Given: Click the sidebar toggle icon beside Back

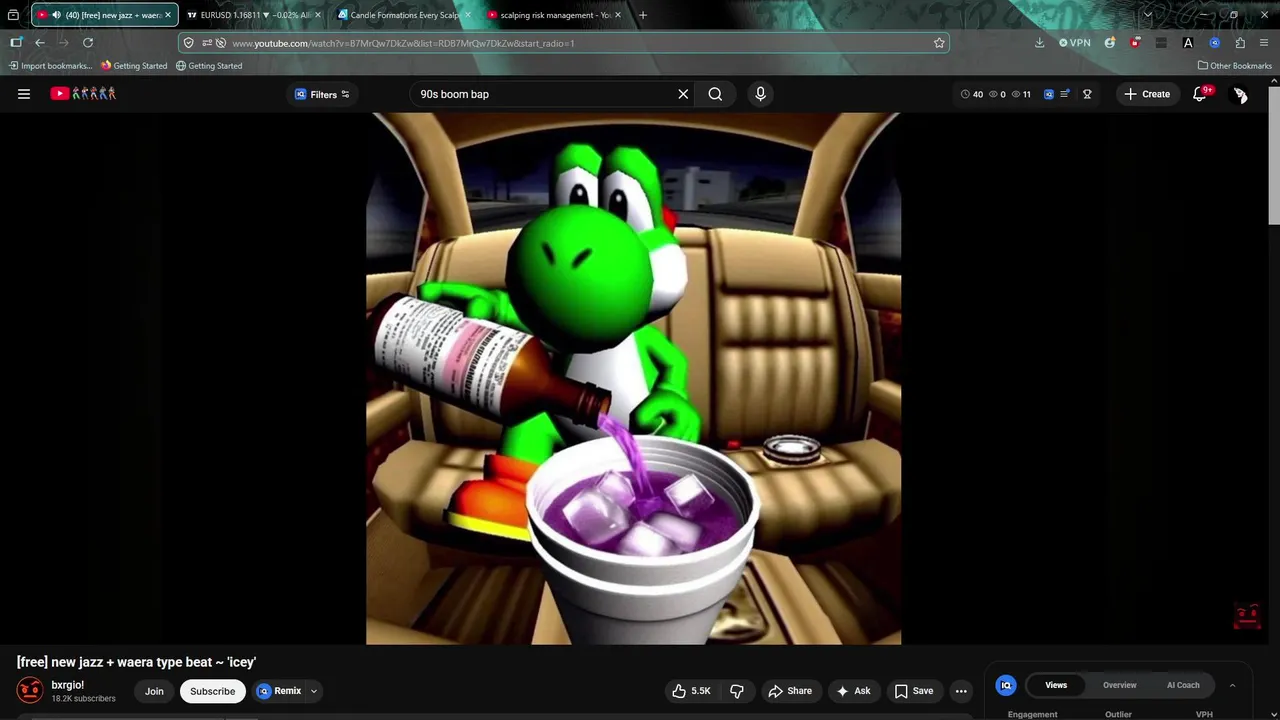Looking at the screenshot, I should coord(16,43).
